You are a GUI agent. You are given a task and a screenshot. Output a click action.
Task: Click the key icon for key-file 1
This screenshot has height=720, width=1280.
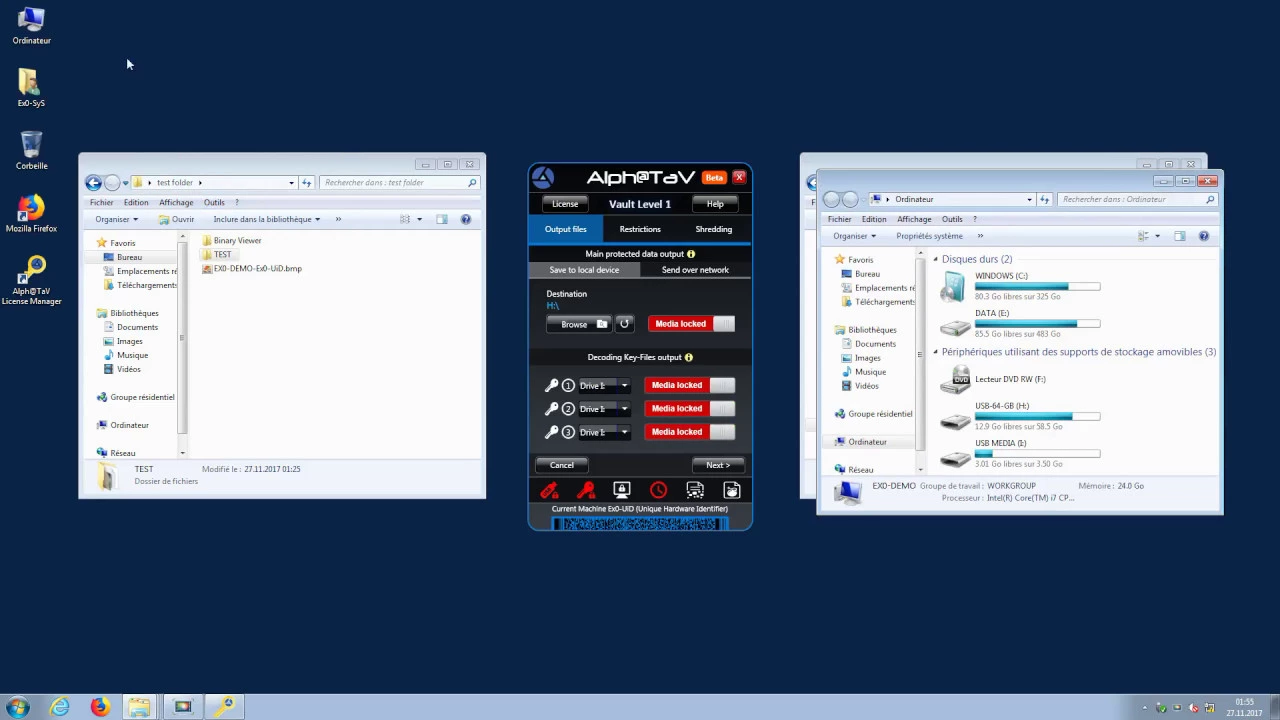551,385
